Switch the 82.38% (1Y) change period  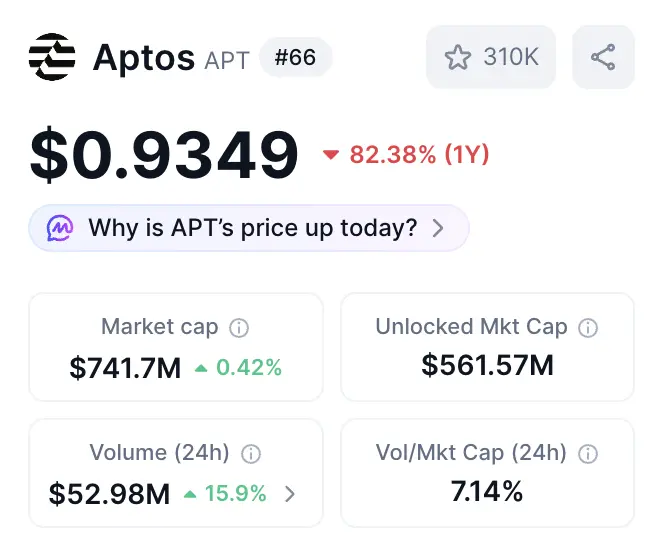click(x=405, y=155)
